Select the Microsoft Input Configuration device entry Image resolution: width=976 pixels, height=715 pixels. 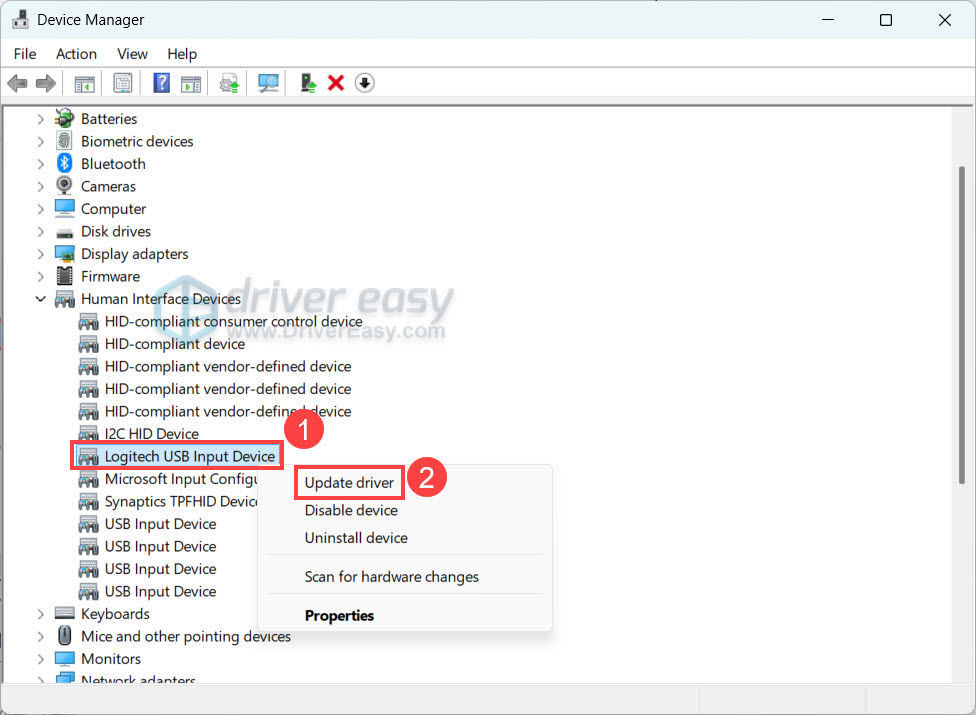(181, 479)
